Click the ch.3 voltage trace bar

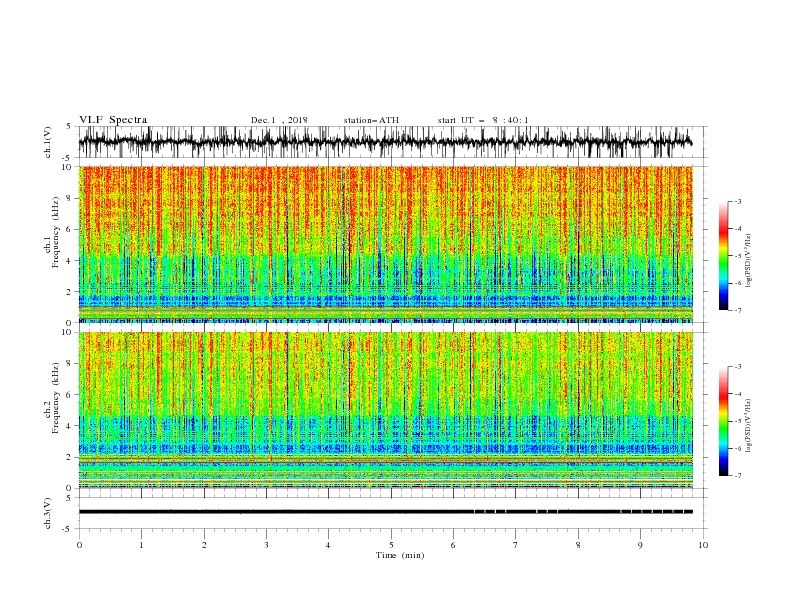(x=386, y=512)
